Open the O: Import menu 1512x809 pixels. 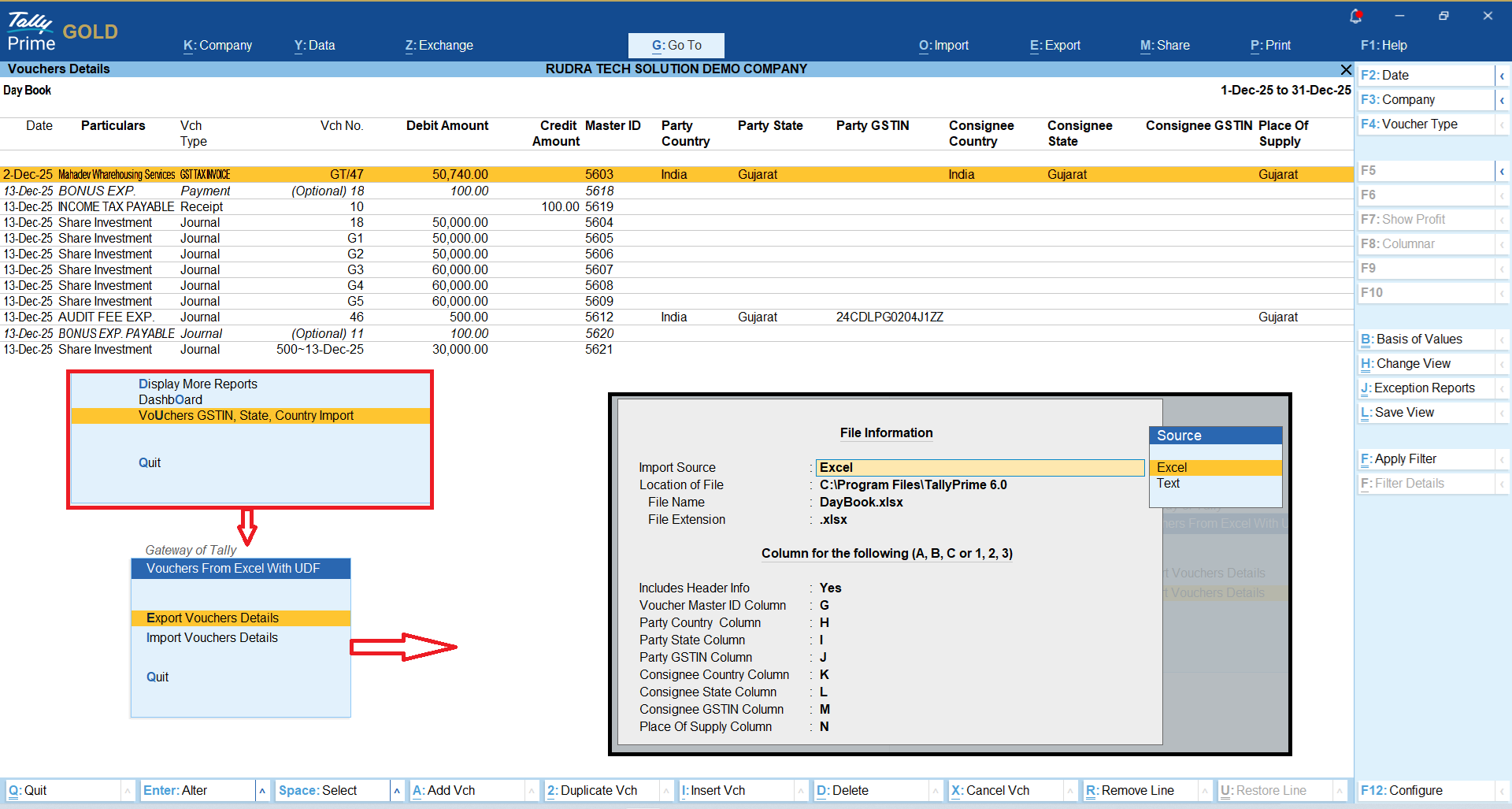coord(943,46)
